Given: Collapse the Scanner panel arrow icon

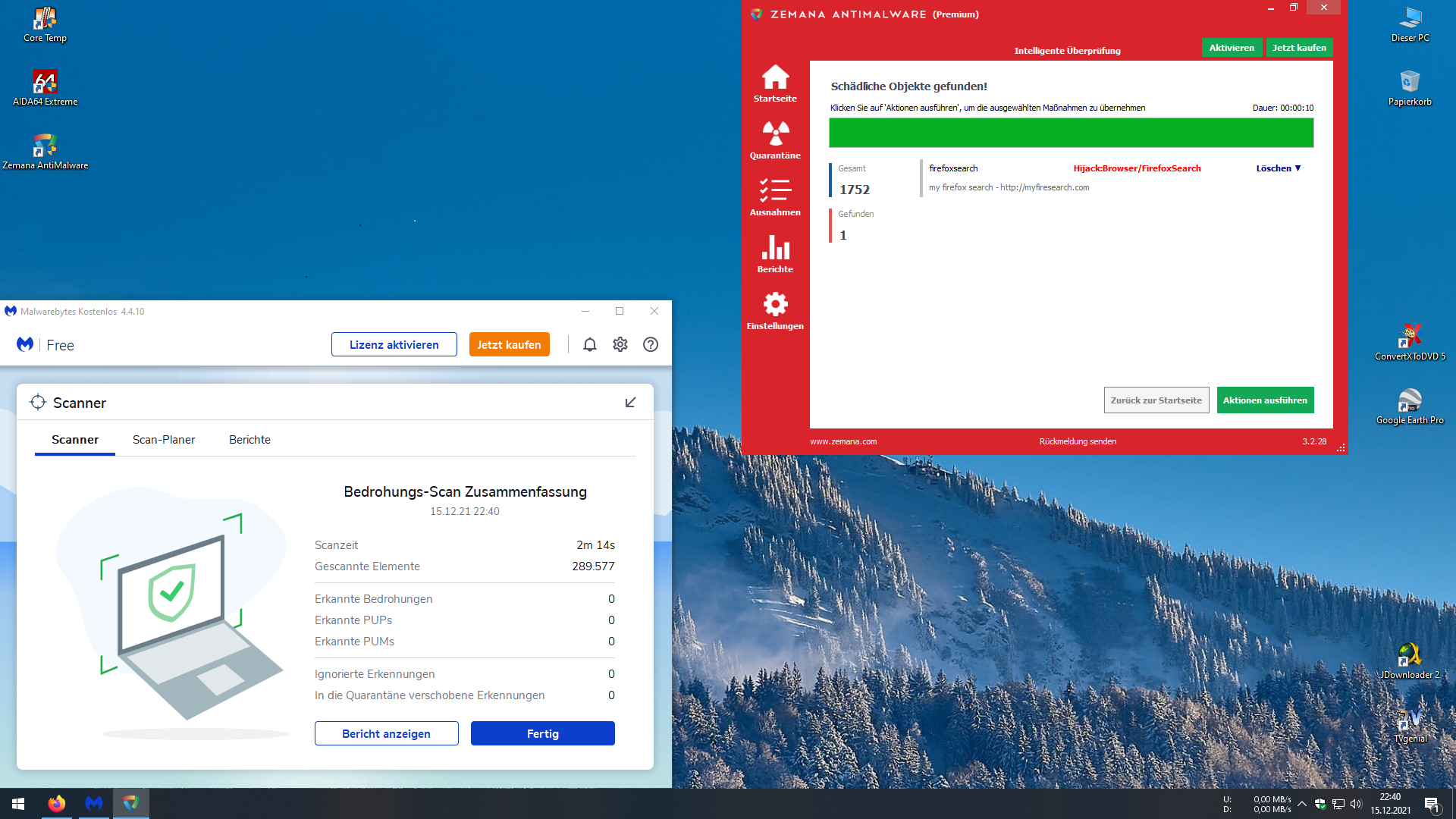Looking at the screenshot, I should tap(630, 403).
